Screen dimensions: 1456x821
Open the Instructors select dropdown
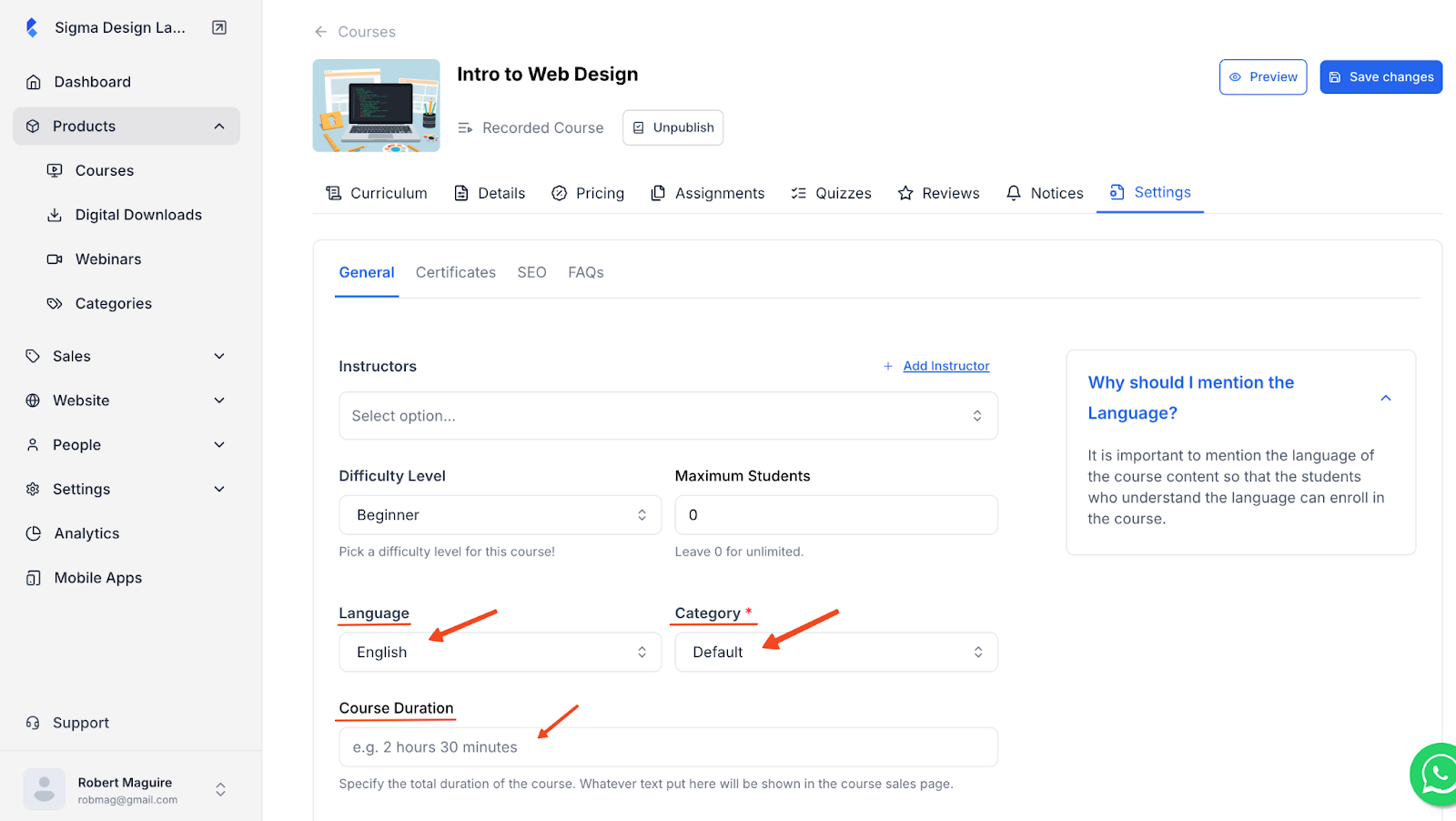[668, 416]
